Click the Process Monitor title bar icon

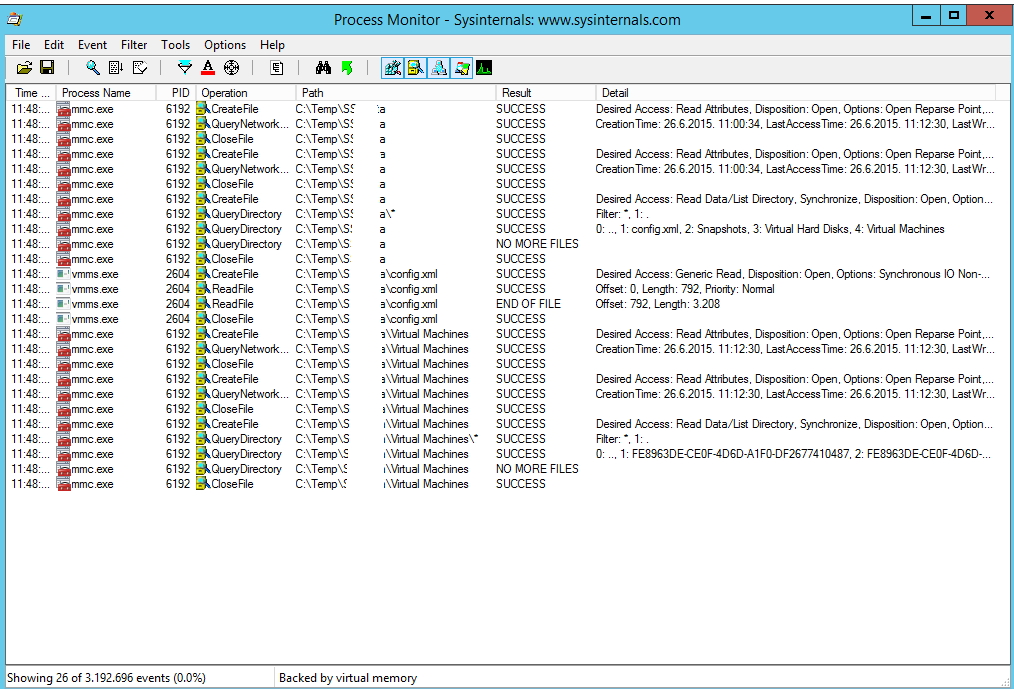(14, 19)
